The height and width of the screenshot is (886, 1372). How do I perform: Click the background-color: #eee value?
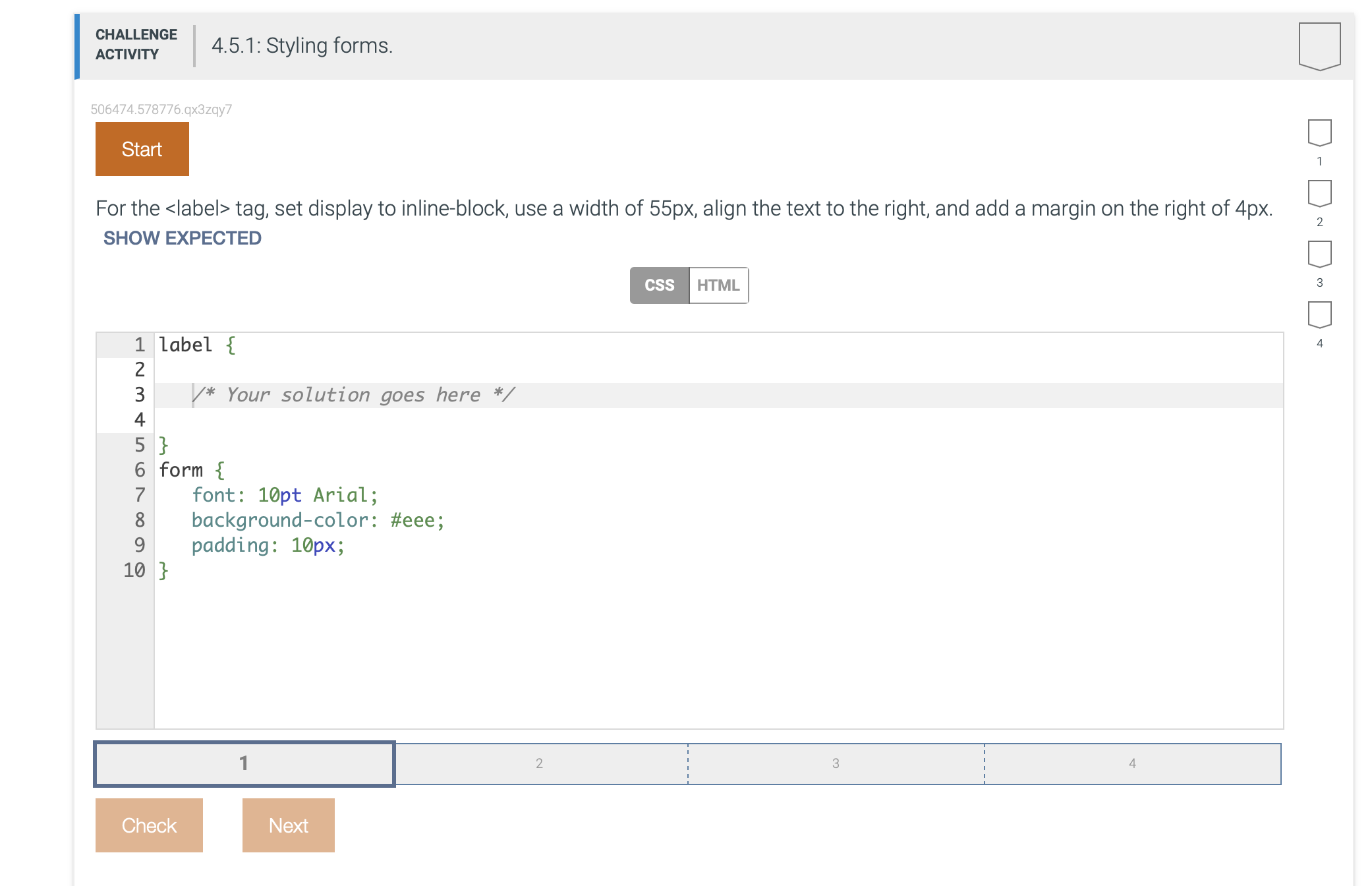(318, 520)
